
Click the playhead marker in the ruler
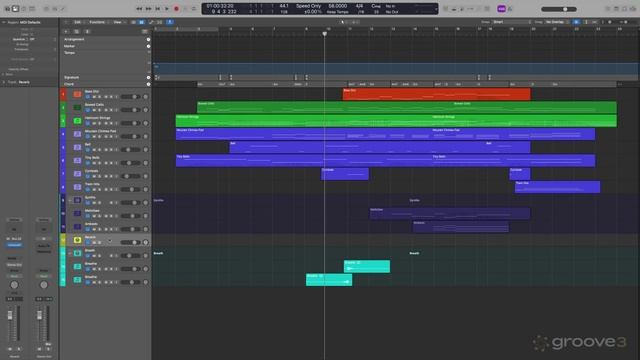pos(324,34)
